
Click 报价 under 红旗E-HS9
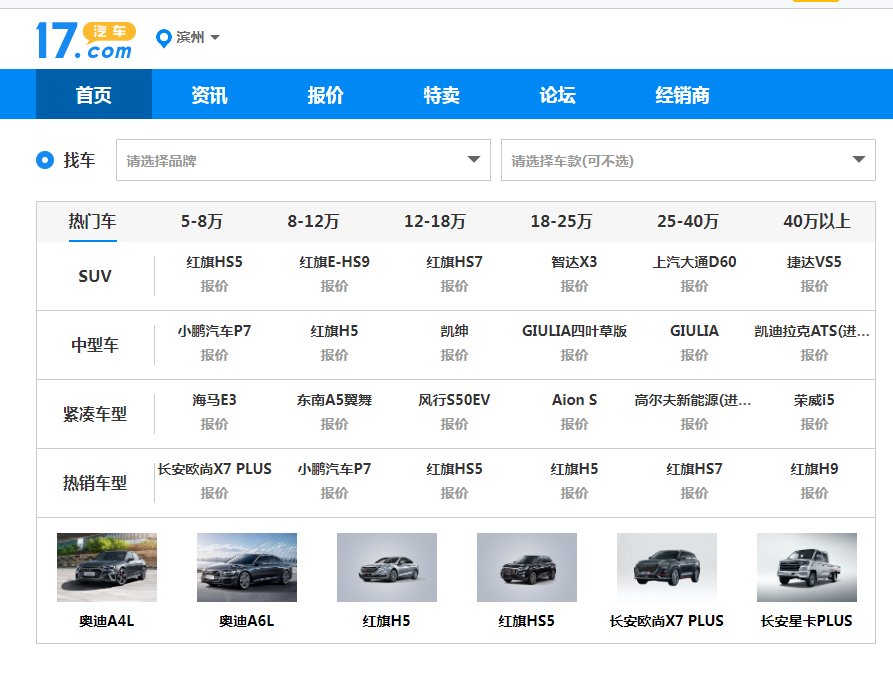tap(334, 286)
